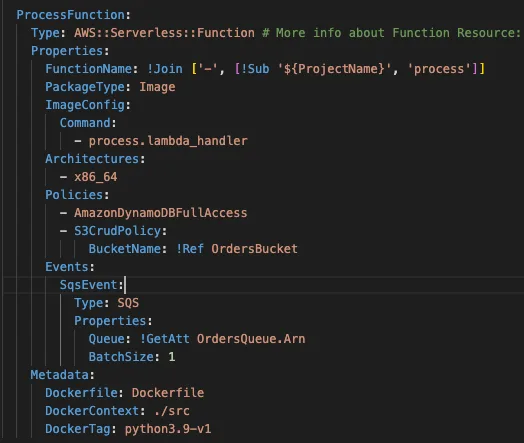Click the Queue key
This screenshot has height=443, width=524.
point(107,339)
